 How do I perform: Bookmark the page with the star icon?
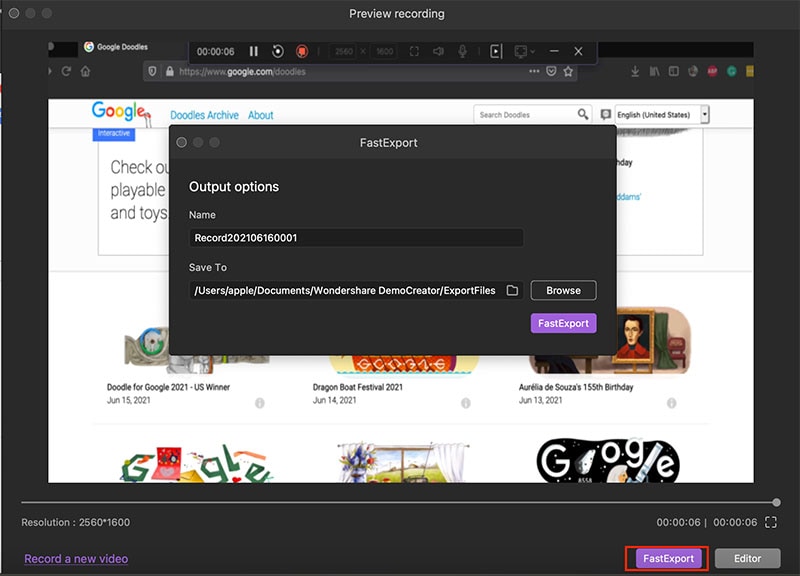pyautogui.click(x=568, y=71)
